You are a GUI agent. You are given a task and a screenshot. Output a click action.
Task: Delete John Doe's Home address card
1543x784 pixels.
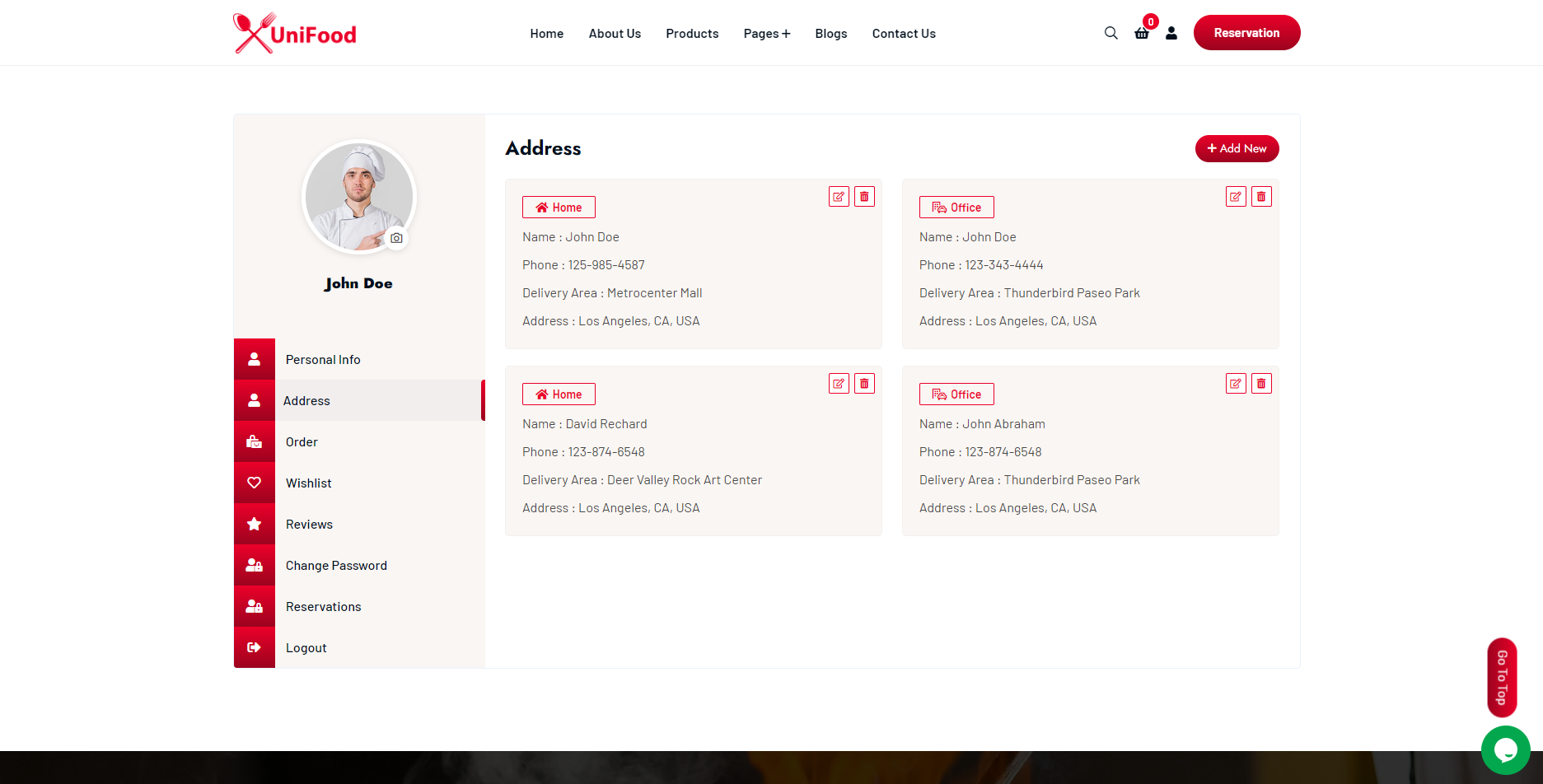(x=864, y=197)
